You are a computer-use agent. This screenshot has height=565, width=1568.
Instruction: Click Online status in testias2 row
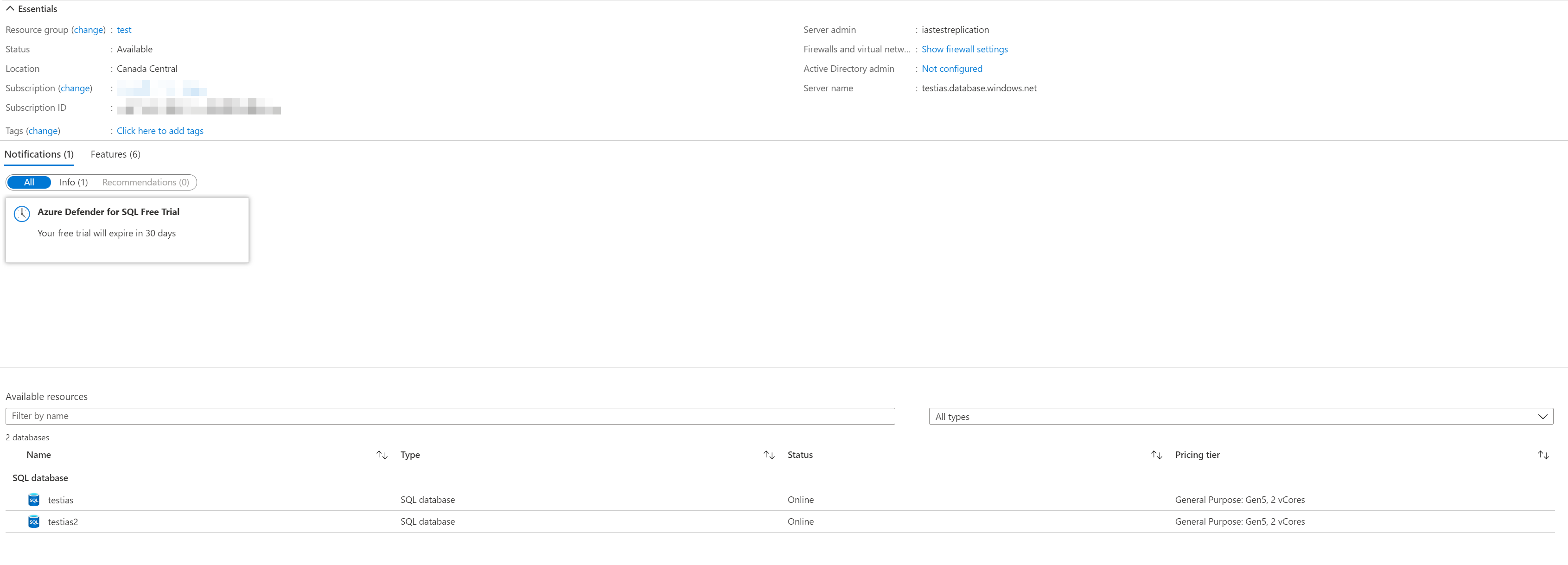pos(800,522)
